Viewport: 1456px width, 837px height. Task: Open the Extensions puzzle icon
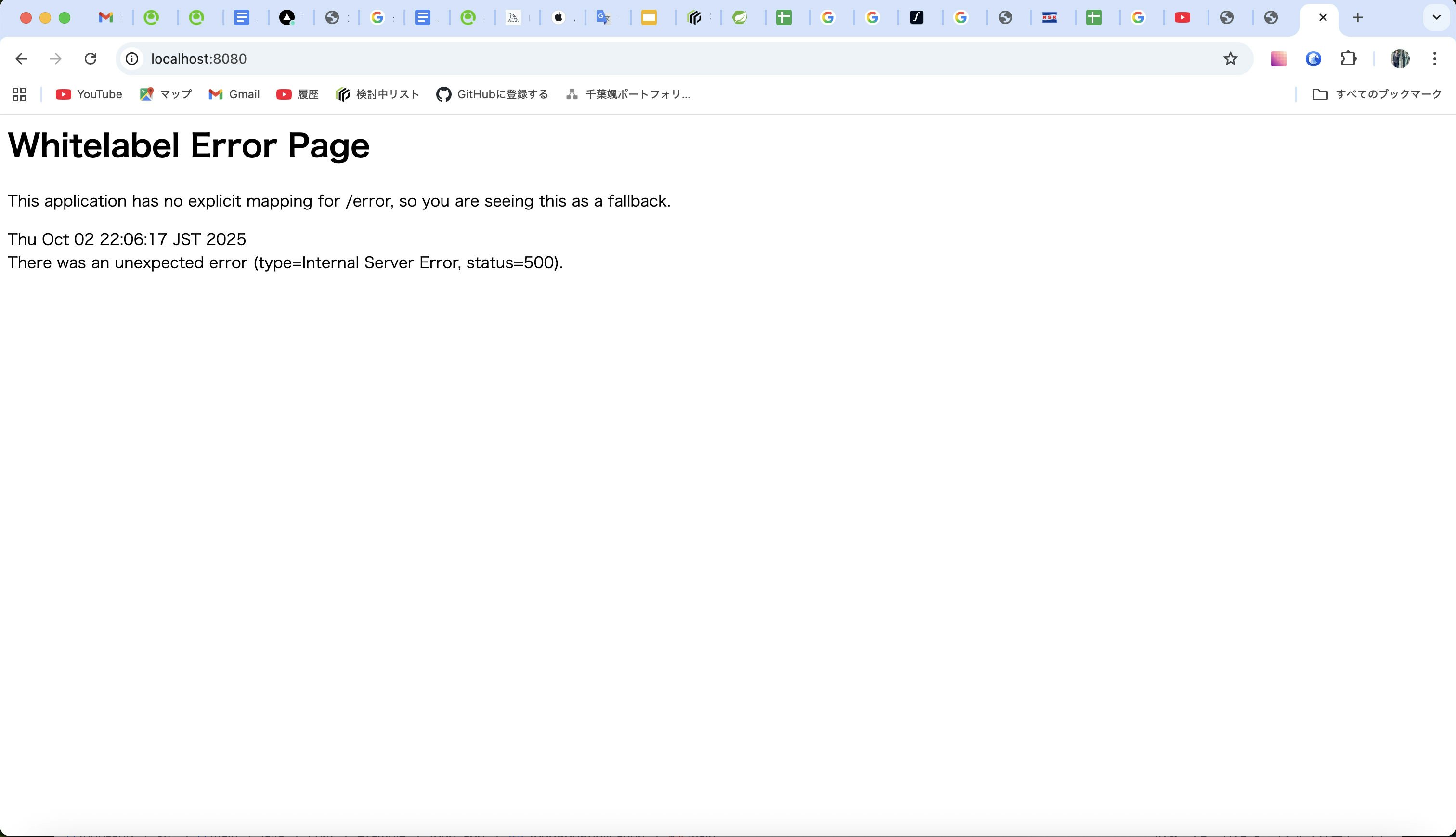coord(1349,59)
